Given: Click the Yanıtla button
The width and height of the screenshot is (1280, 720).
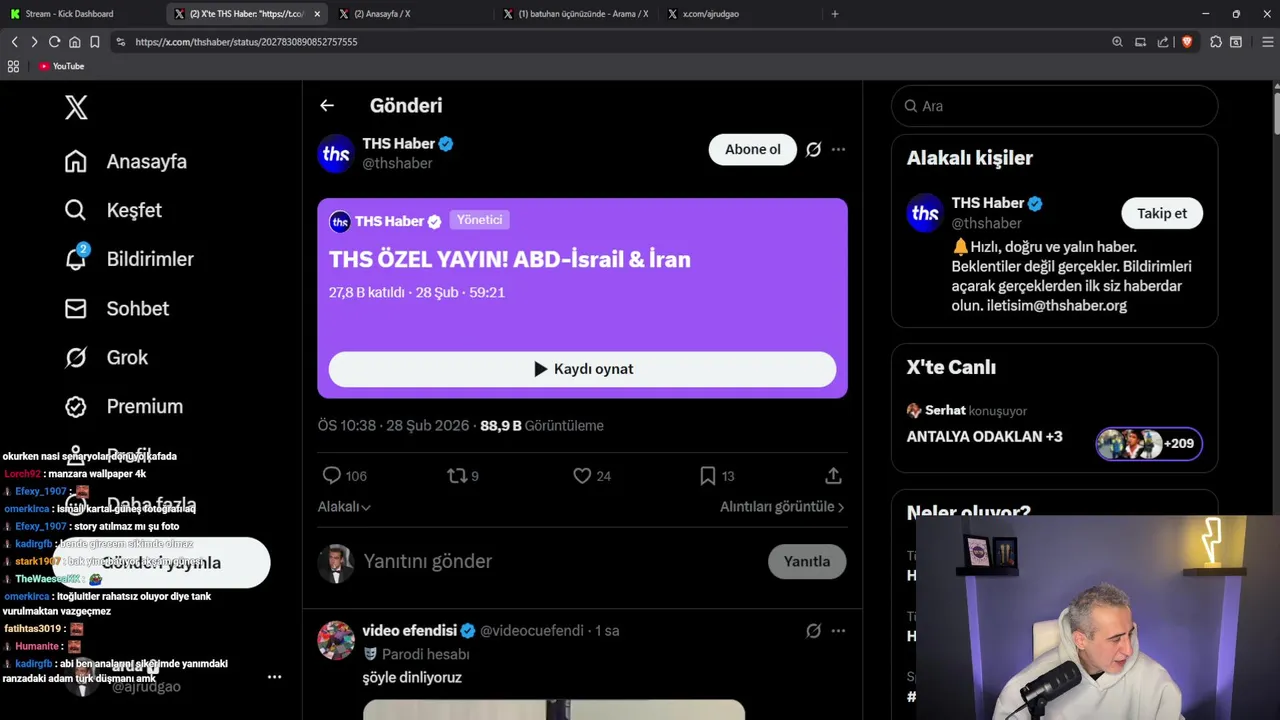Looking at the screenshot, I should pos(806,561).
